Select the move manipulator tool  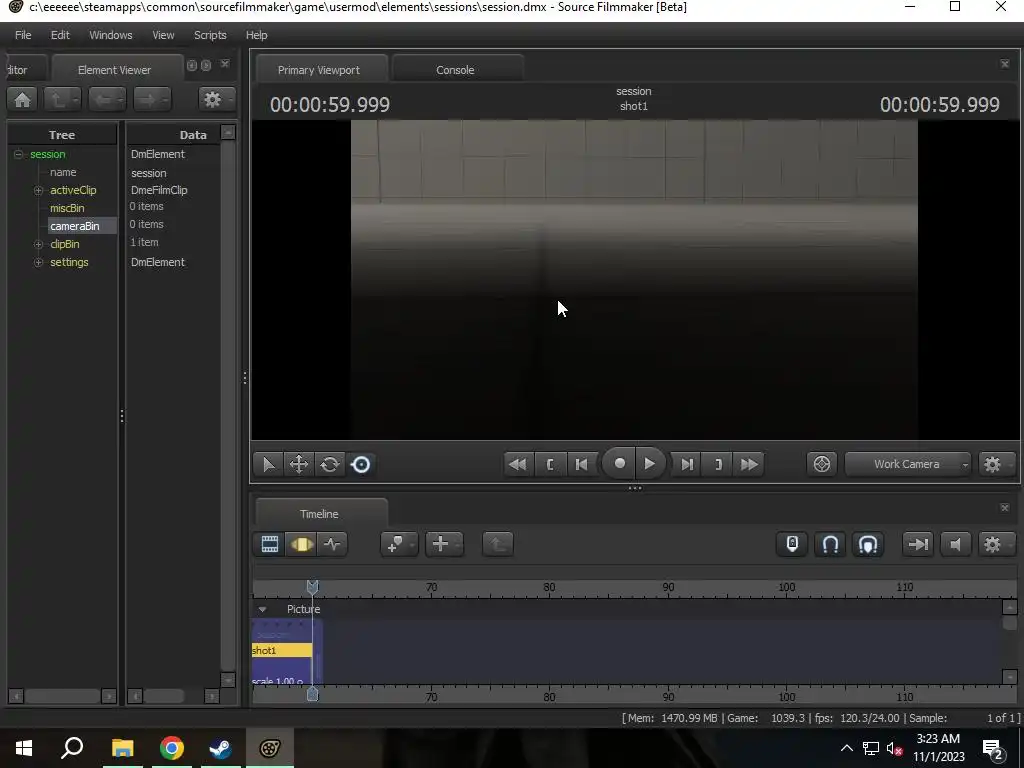pos(298,464)
